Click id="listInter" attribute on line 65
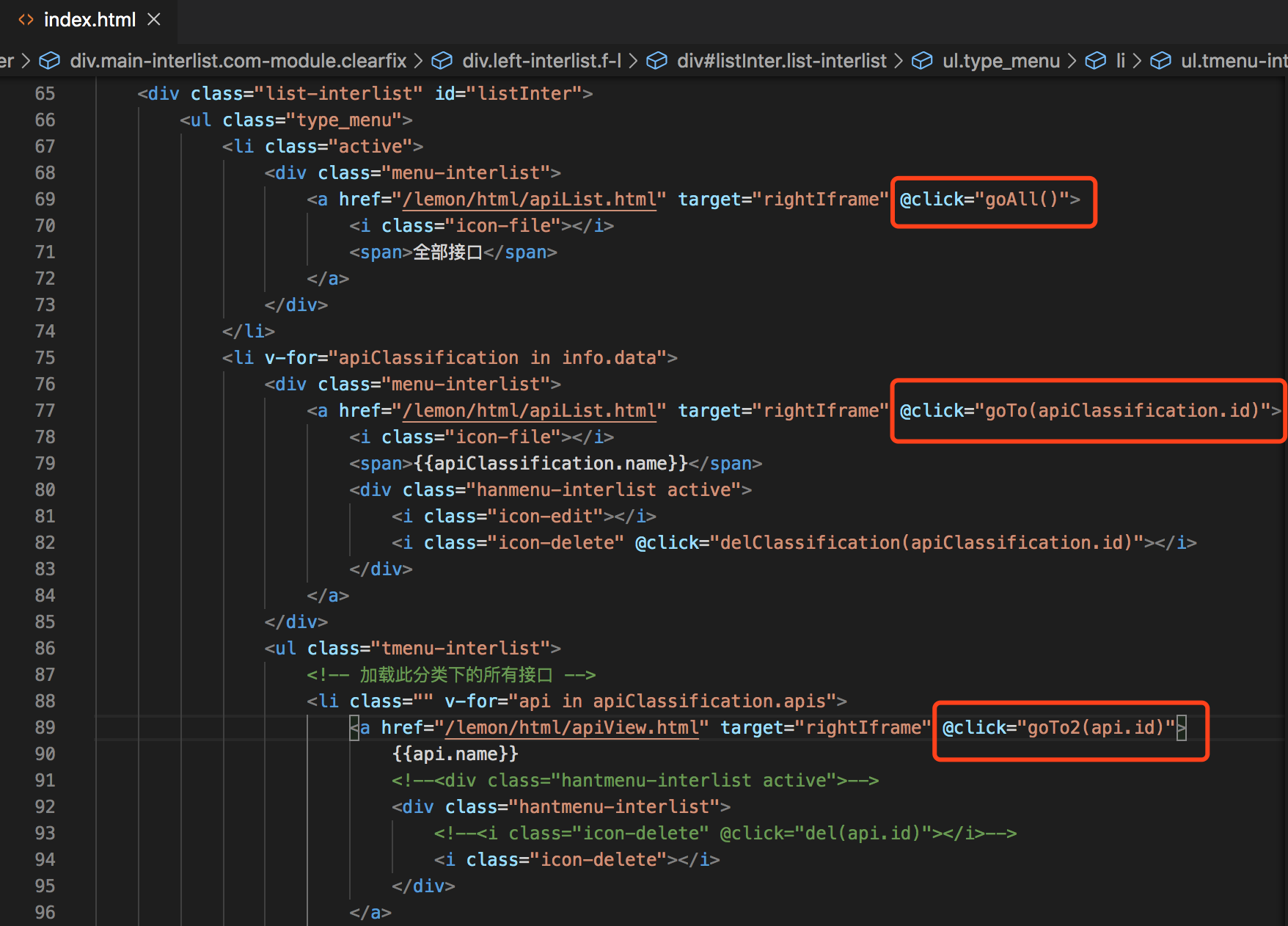Screen dimensions: 1288x926 tap(508, 93)
